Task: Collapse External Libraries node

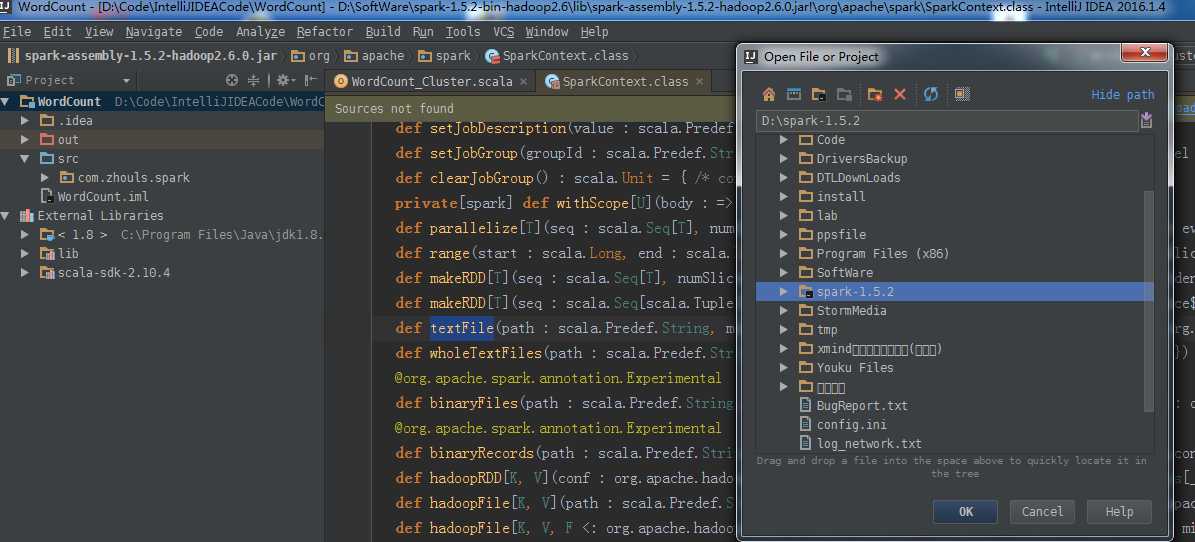Action: coord(6,216)
